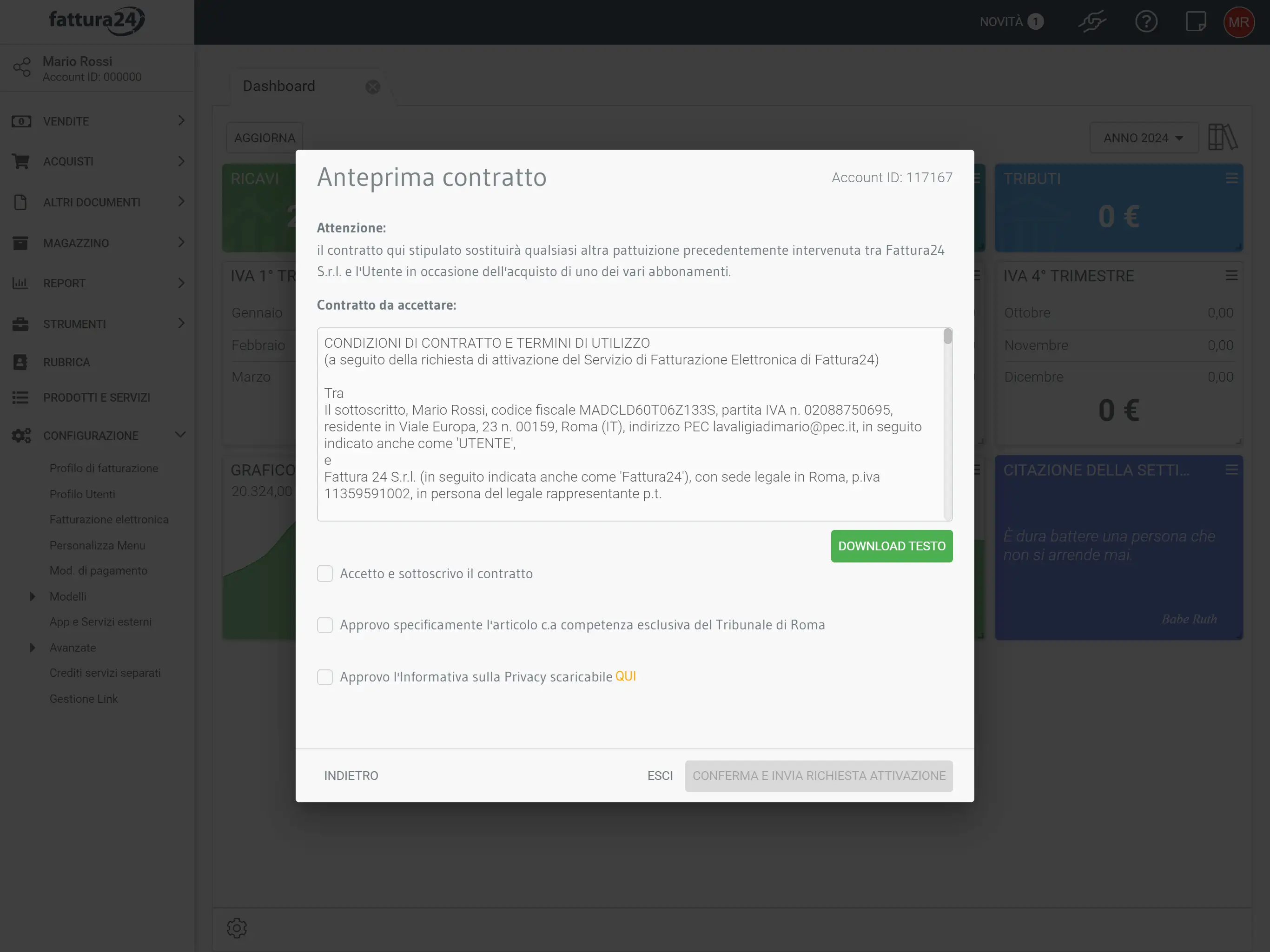Open Gestione Link item

83,699
